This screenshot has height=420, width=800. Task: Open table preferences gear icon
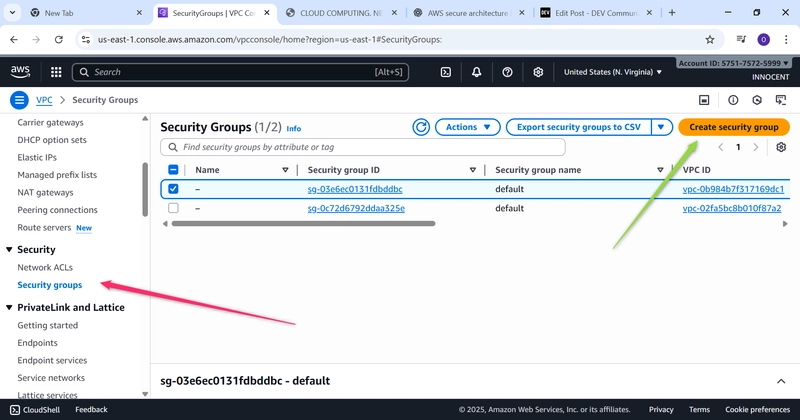tap(781, 147)
